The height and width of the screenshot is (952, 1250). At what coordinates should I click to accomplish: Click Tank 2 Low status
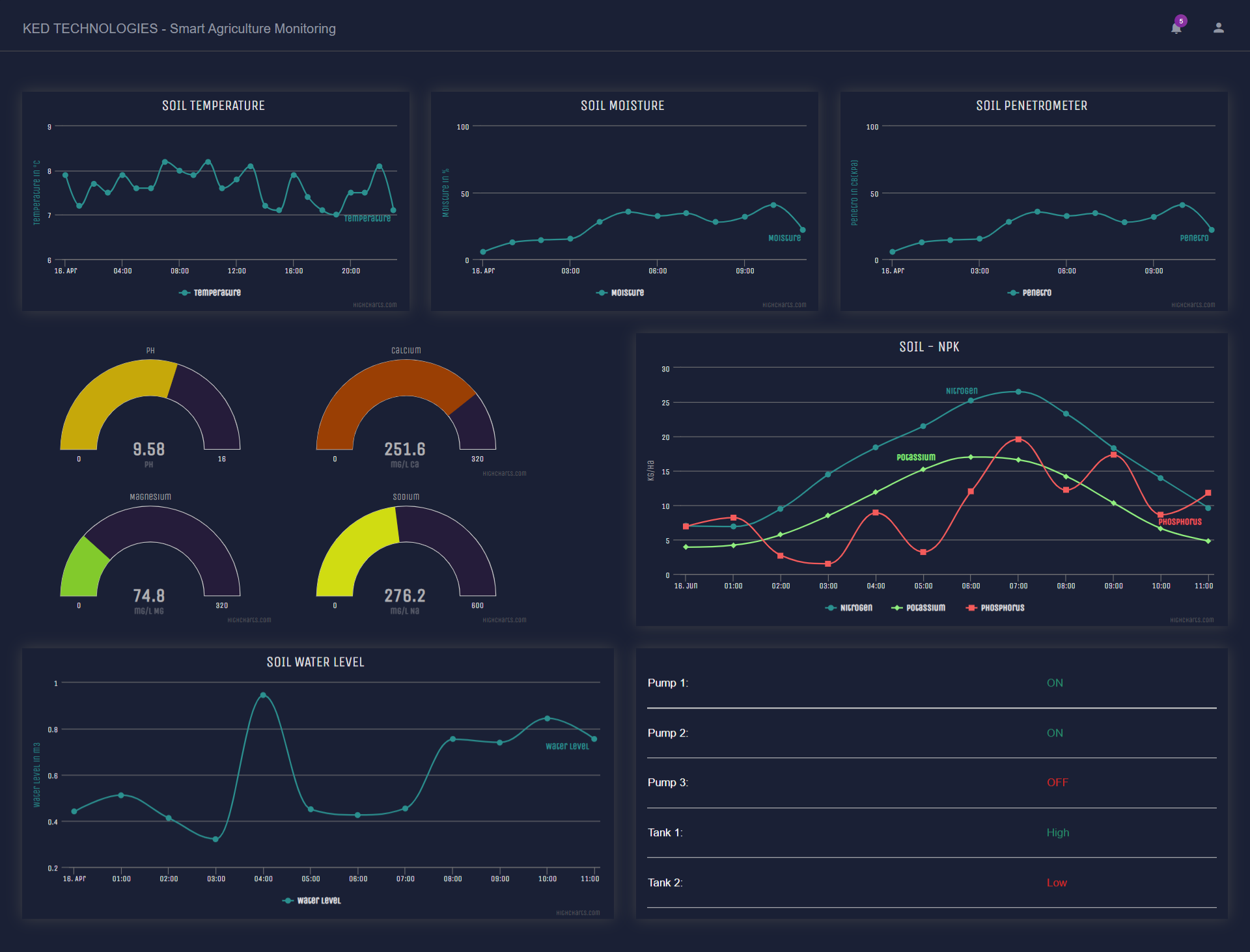pyautogui.click(x=1057, y=883)
